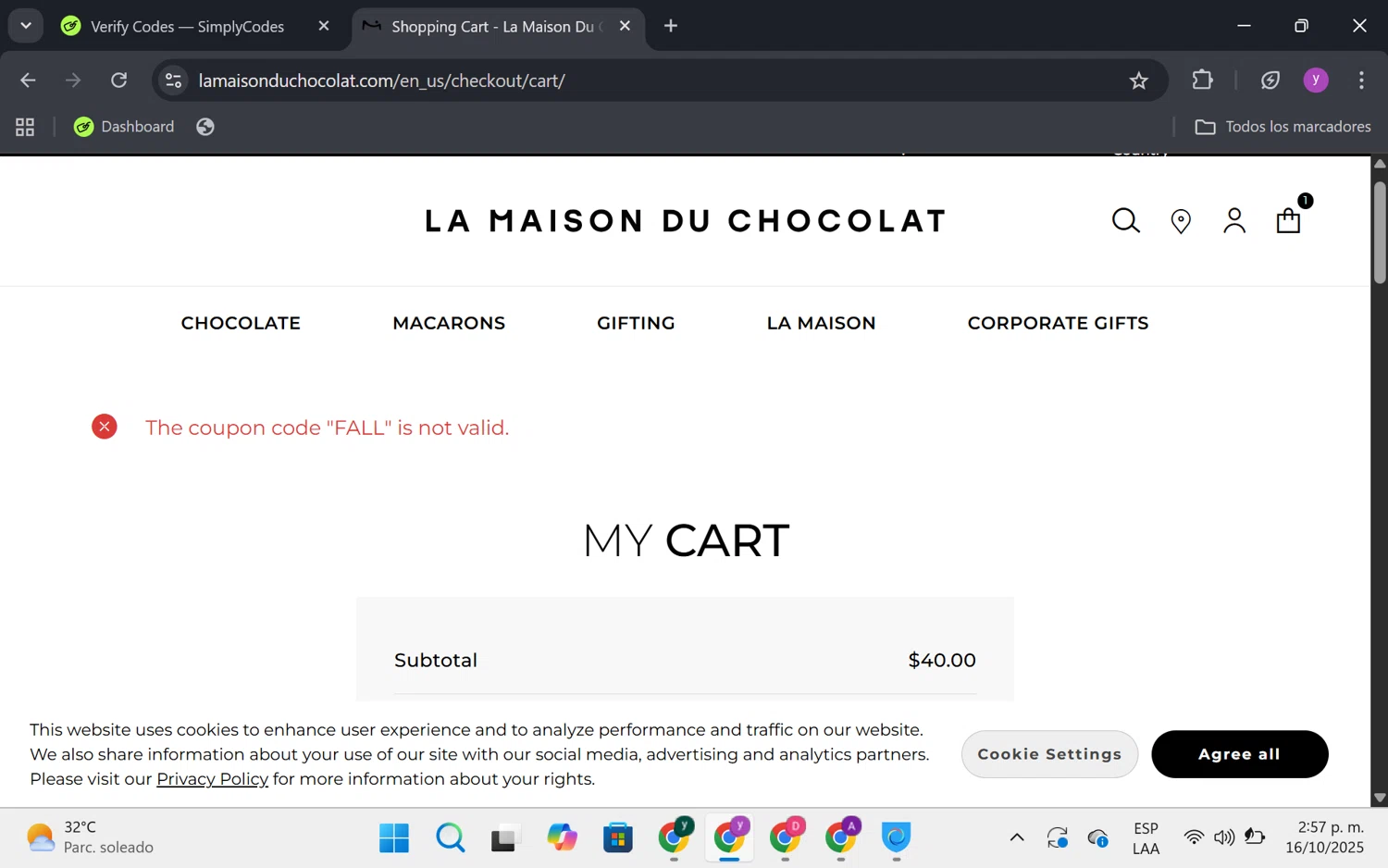
Task: Open a new browser tab
Action: coord(671,26)
